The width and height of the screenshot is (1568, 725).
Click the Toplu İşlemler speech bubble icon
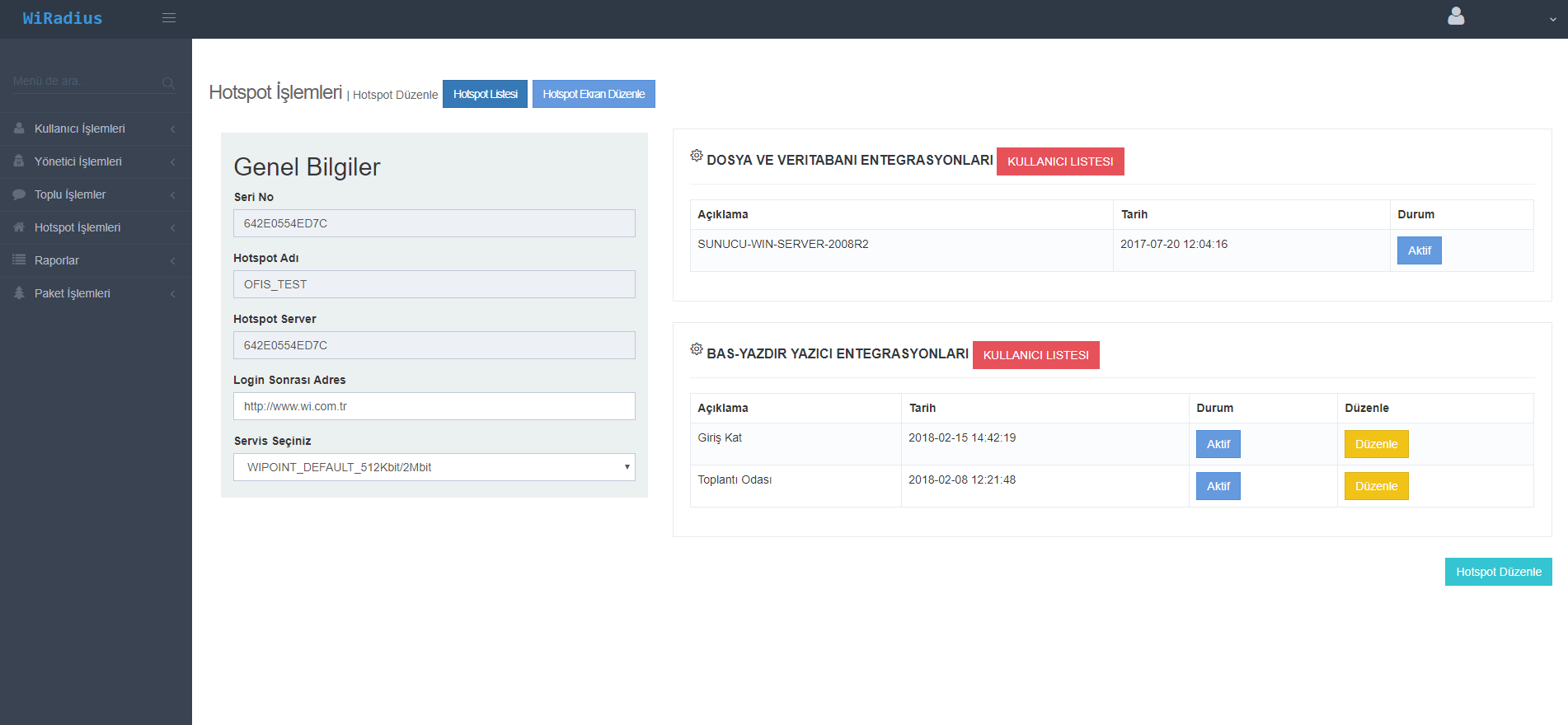click(19, 194)
